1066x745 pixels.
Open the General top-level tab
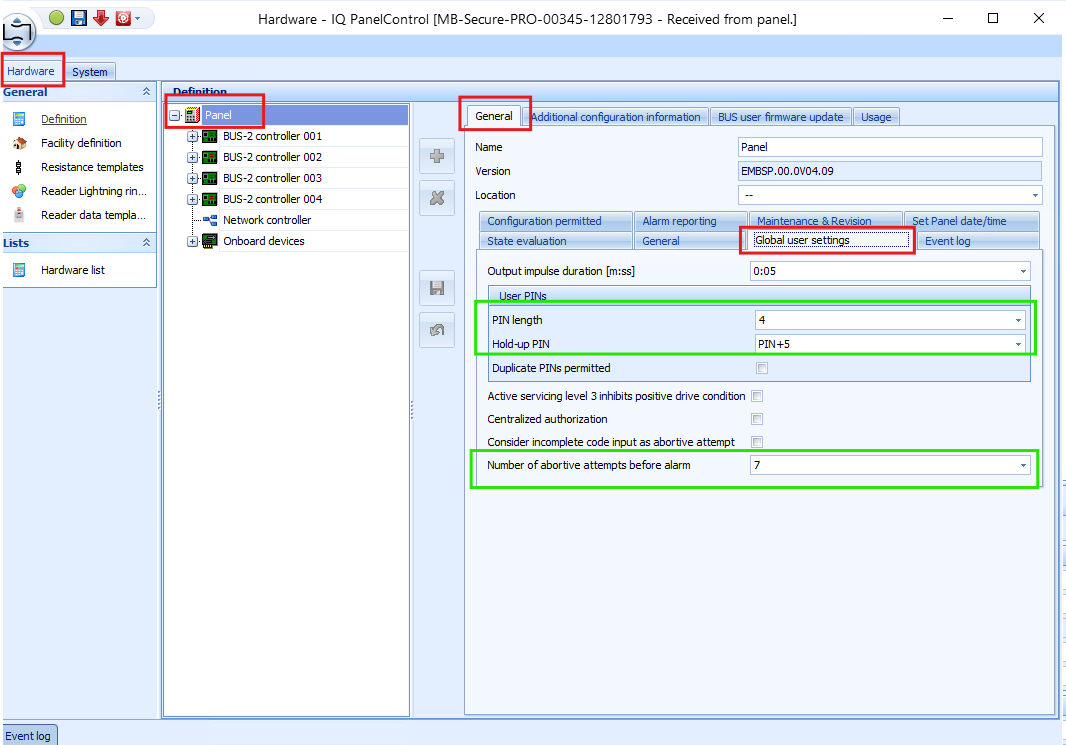(494, 116)
